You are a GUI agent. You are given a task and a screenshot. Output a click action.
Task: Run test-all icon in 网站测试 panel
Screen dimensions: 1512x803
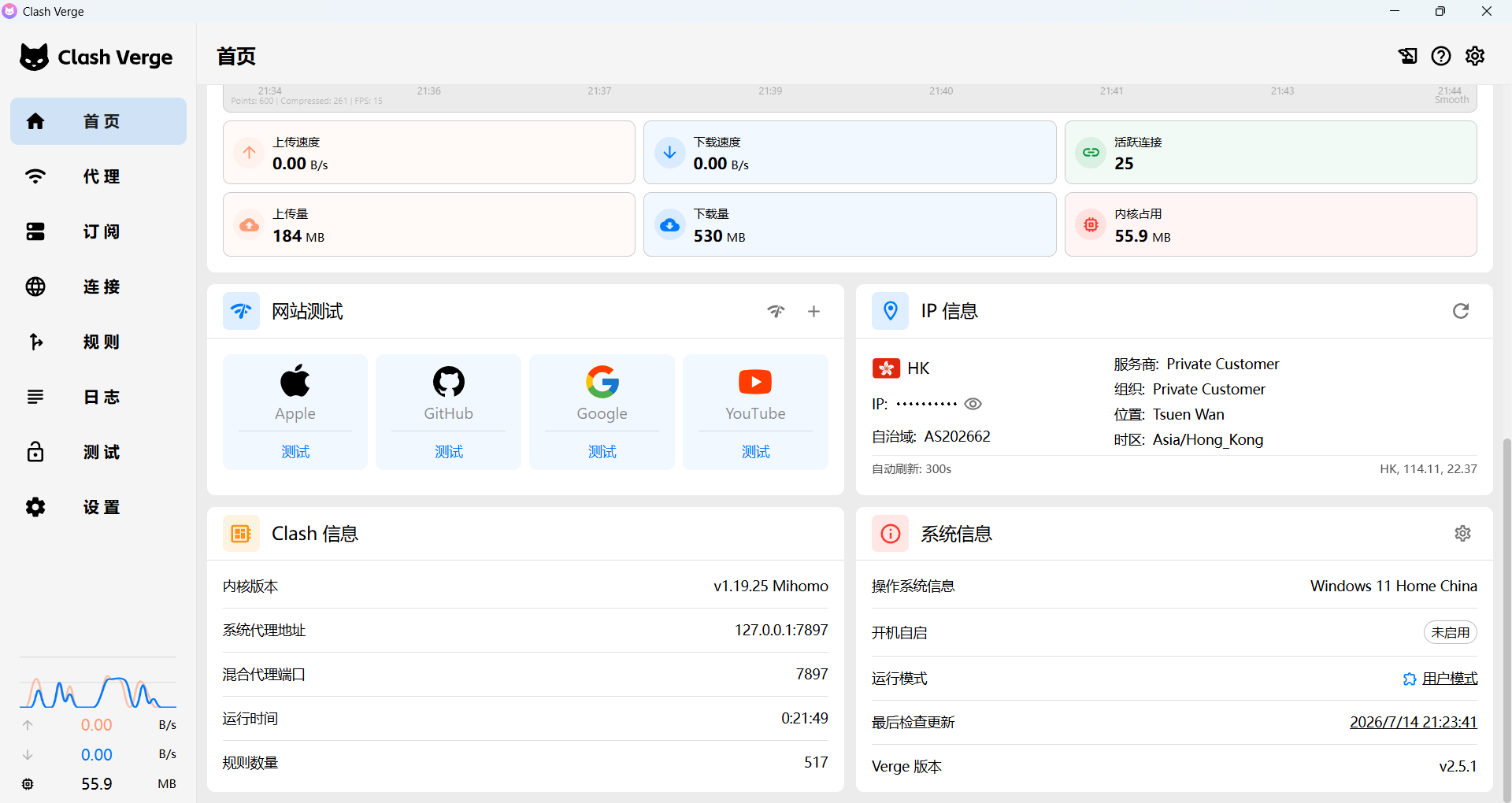point(776,311)
